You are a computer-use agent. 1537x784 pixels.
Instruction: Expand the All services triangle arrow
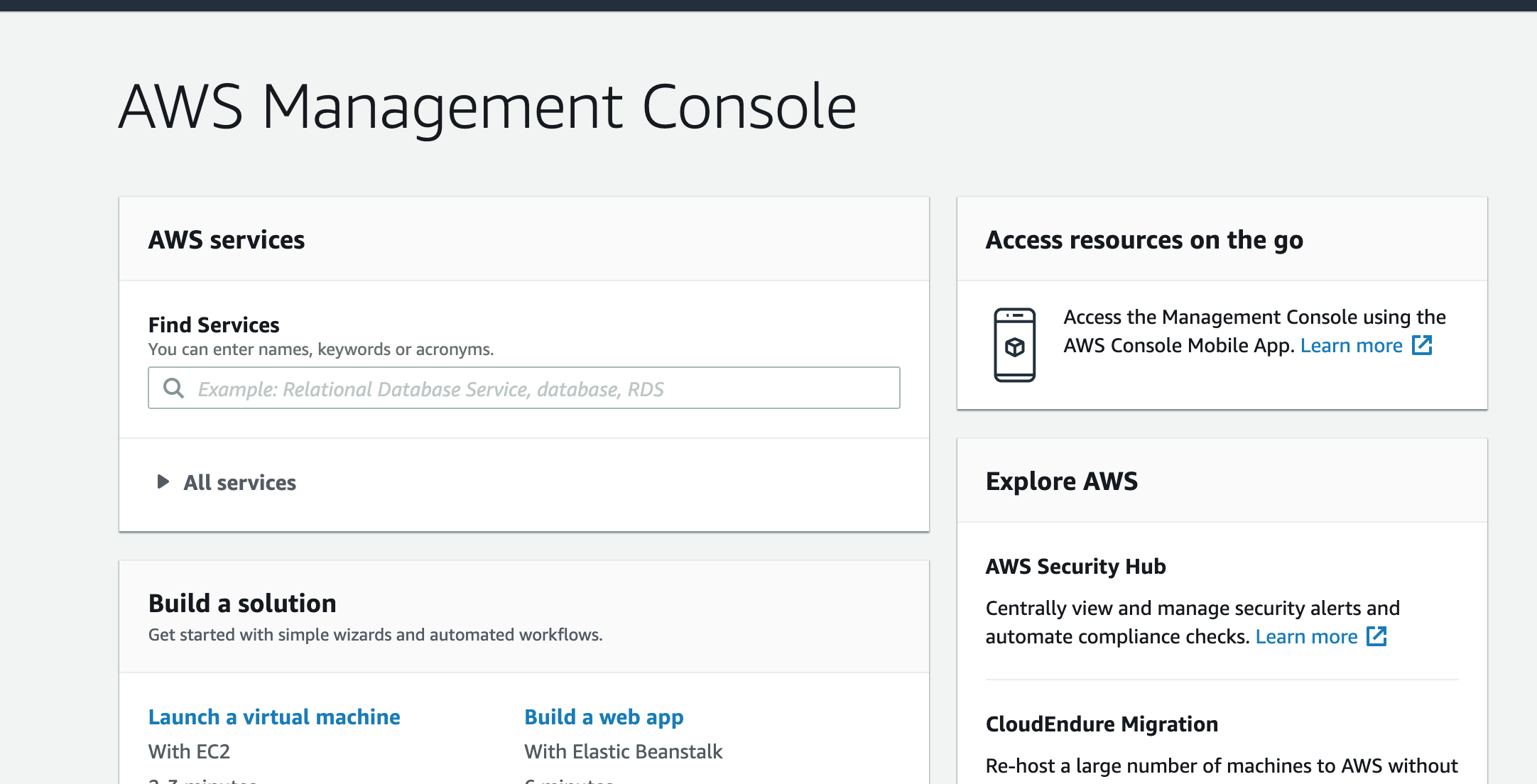(163, 482)
